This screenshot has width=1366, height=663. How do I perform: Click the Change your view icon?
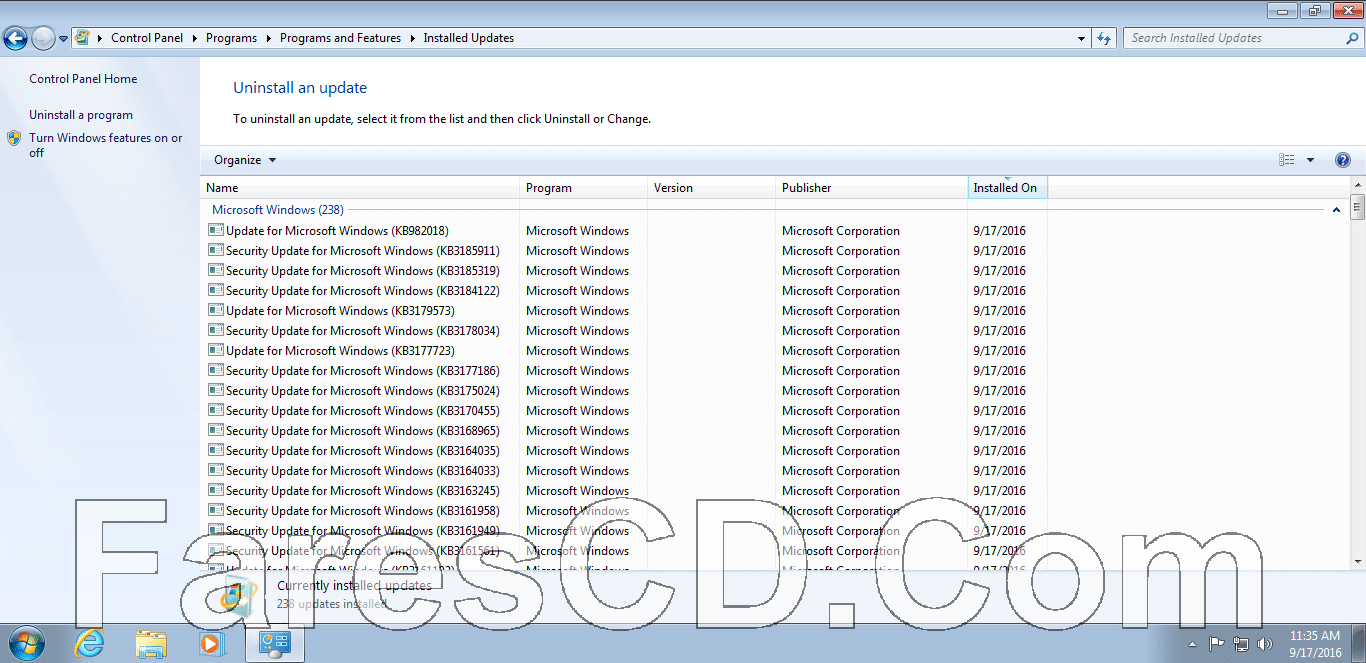point(1287,160)
